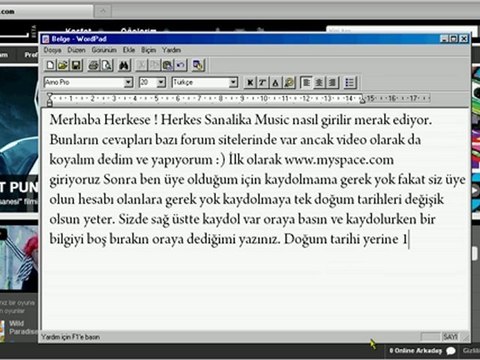Click the chat bubble icon beside Online Arkadaş
This screenshot has width=480, height=360.
451,351
